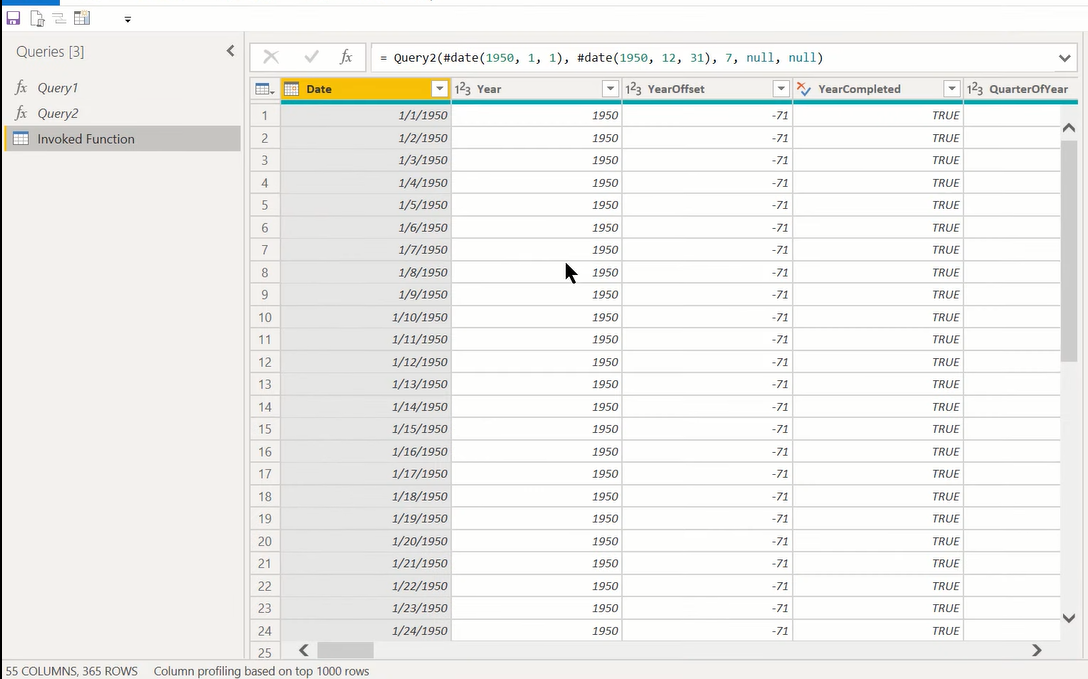Click the date type icon in Date column header
The width and height of the screenshot is (1088, 679).
(292, 89)
